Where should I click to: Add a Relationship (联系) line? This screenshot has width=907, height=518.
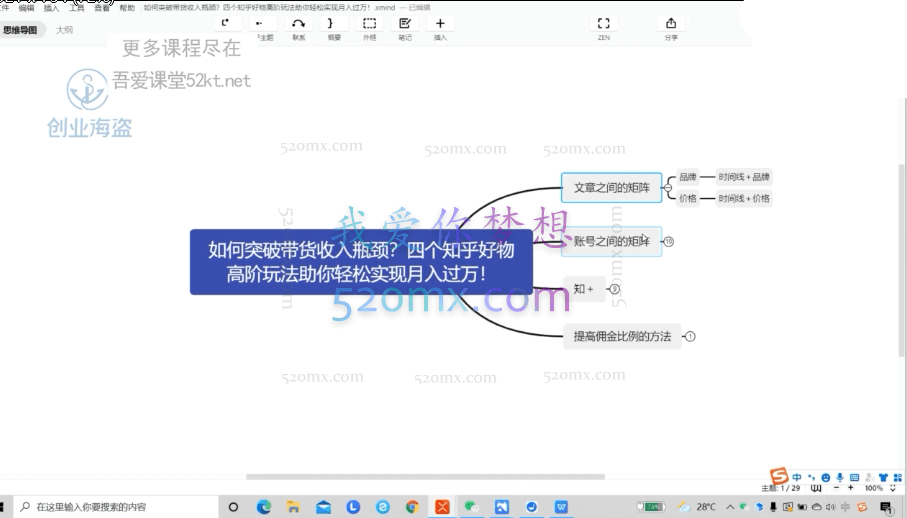[298, 24]
